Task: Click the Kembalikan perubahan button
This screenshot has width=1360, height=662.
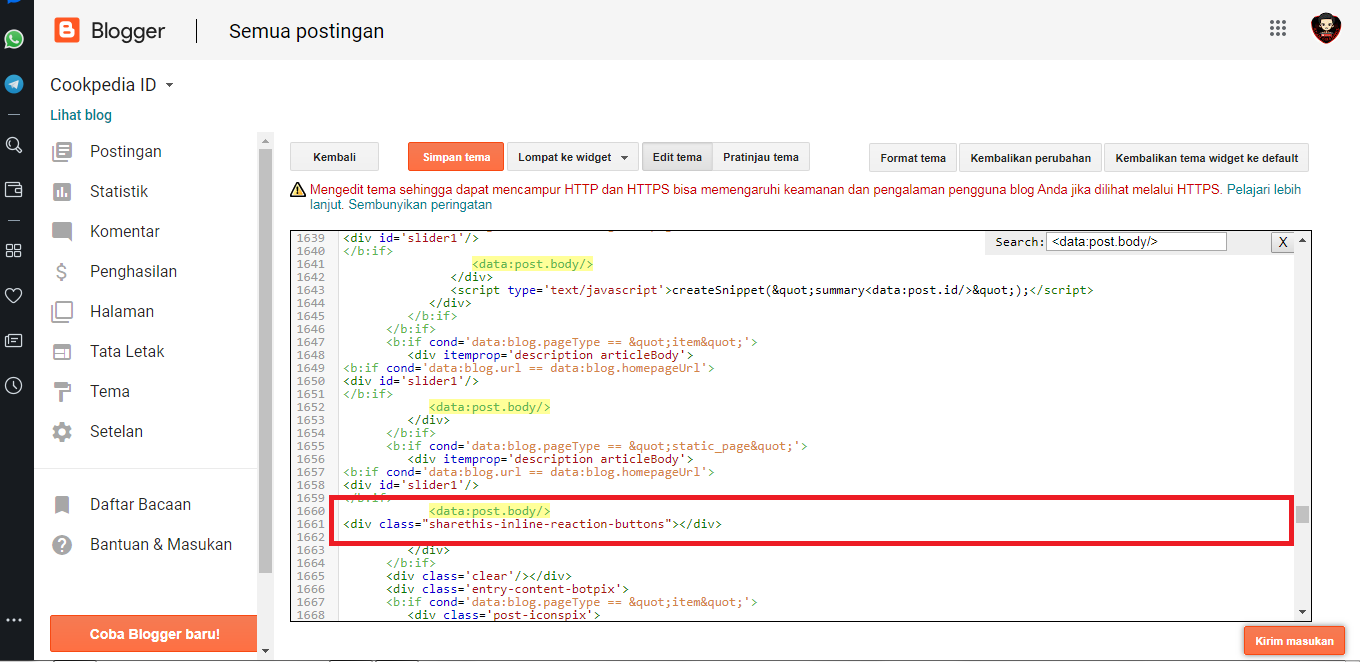Action: pos(1030,158)
